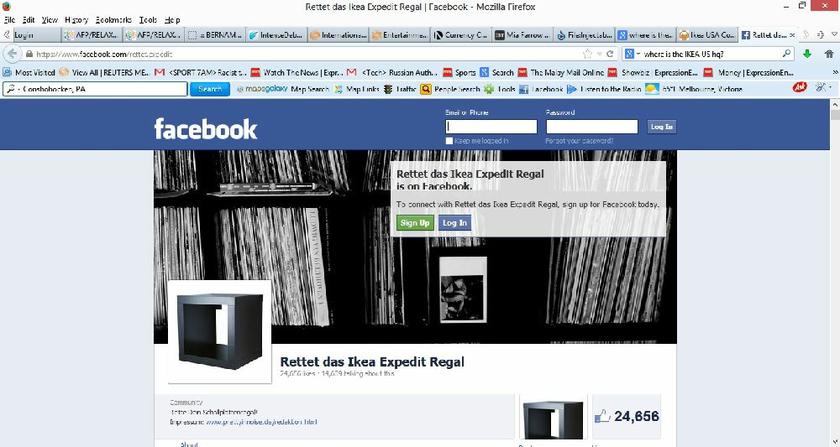This screenshot has width=840, height=447.
Task: Open the Traffic toolbar button
Action: point(400,89)
